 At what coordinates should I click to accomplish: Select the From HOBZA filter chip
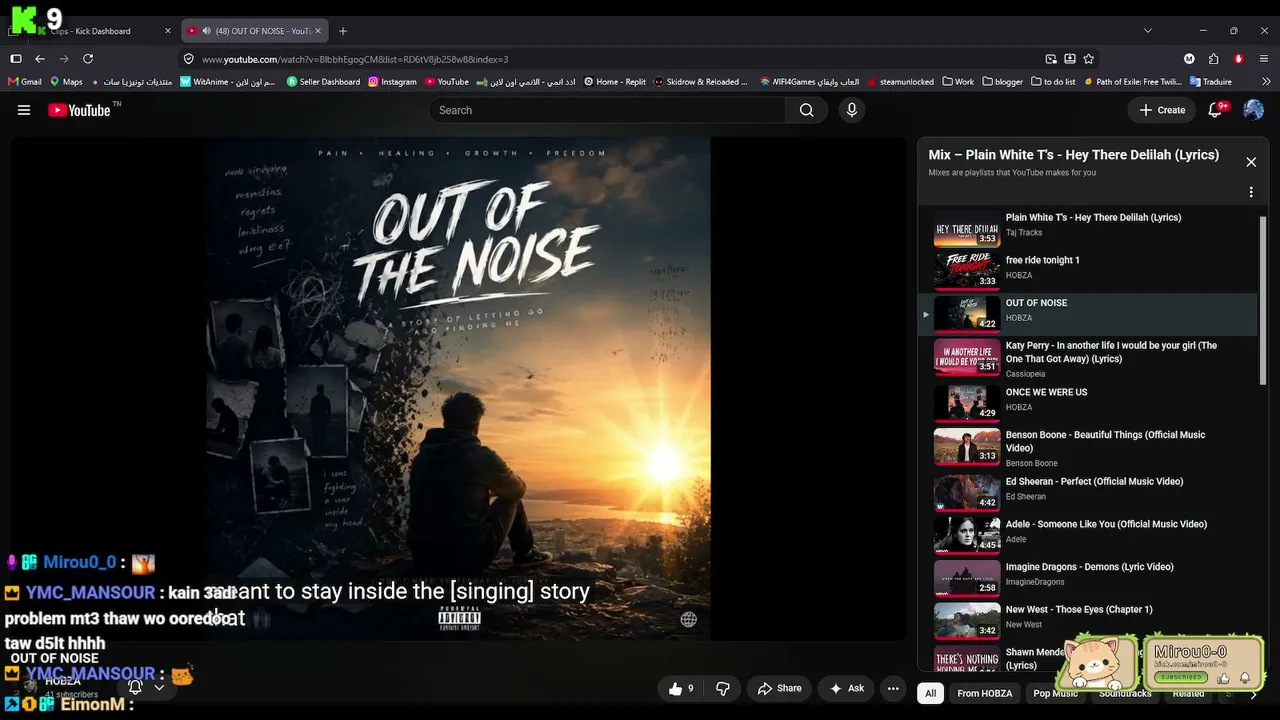(984, 693)
